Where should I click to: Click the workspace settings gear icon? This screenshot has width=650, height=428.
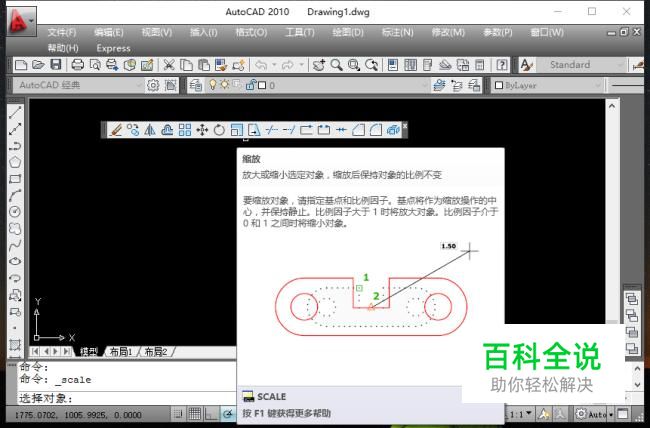(x=153, y=85)
